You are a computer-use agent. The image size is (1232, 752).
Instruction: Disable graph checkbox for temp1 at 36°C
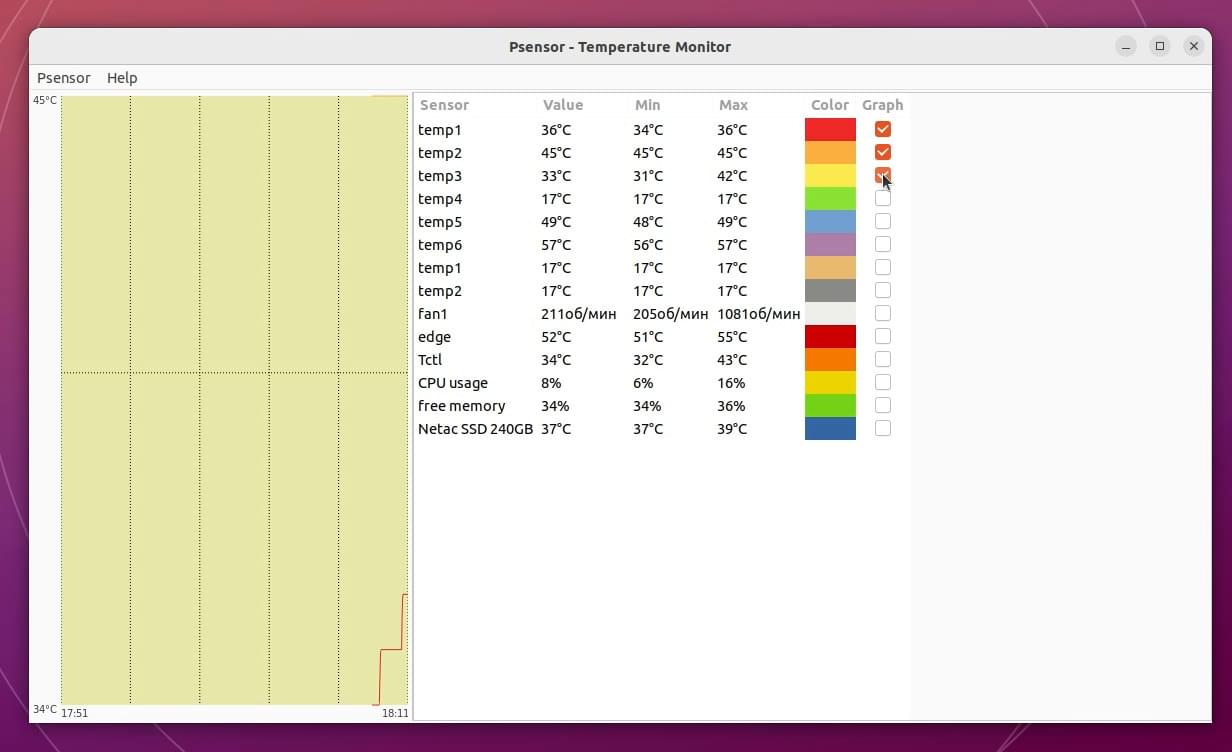coord(883,129)
